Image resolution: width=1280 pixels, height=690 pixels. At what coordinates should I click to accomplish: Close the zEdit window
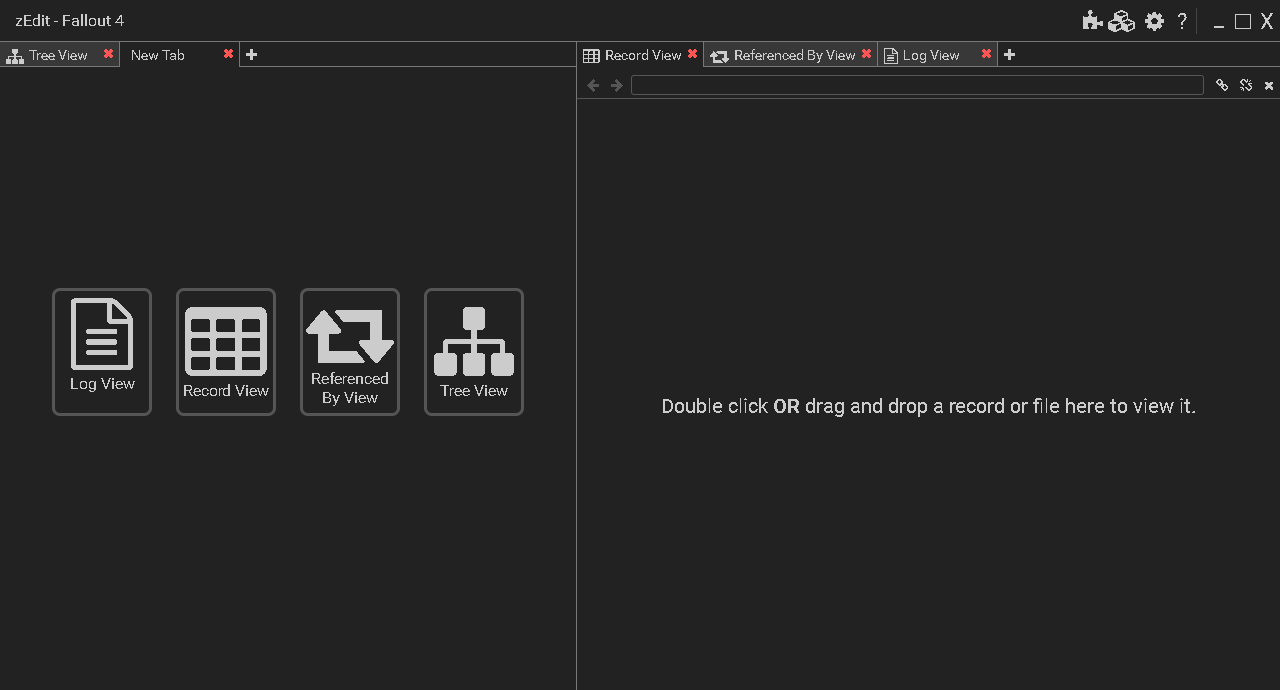tap(1267, 21)
